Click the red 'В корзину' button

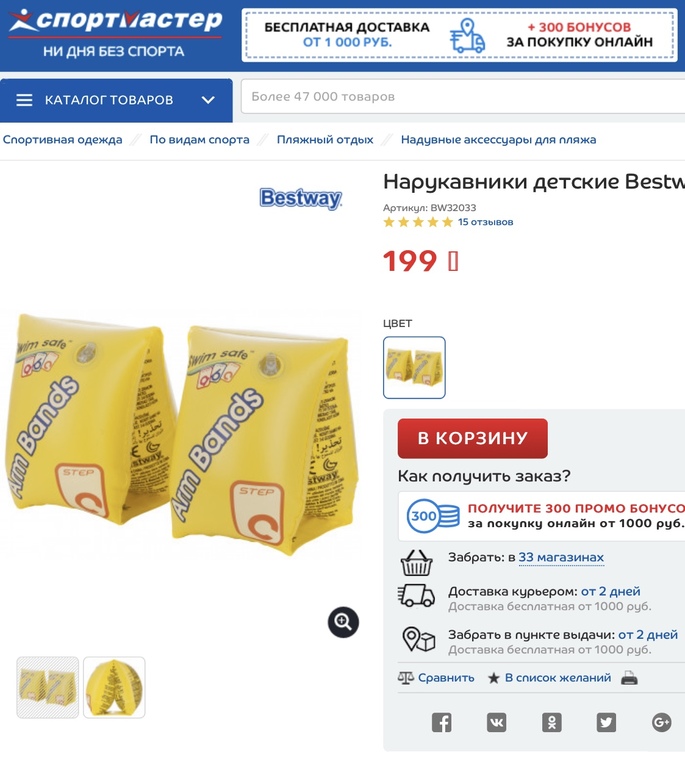(472, 438)
